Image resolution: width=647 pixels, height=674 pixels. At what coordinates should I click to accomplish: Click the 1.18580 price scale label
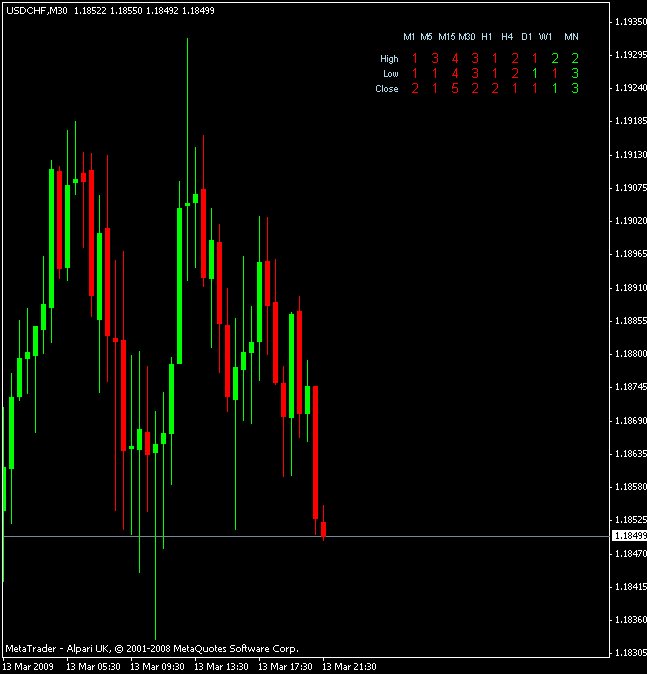point(631,487)
